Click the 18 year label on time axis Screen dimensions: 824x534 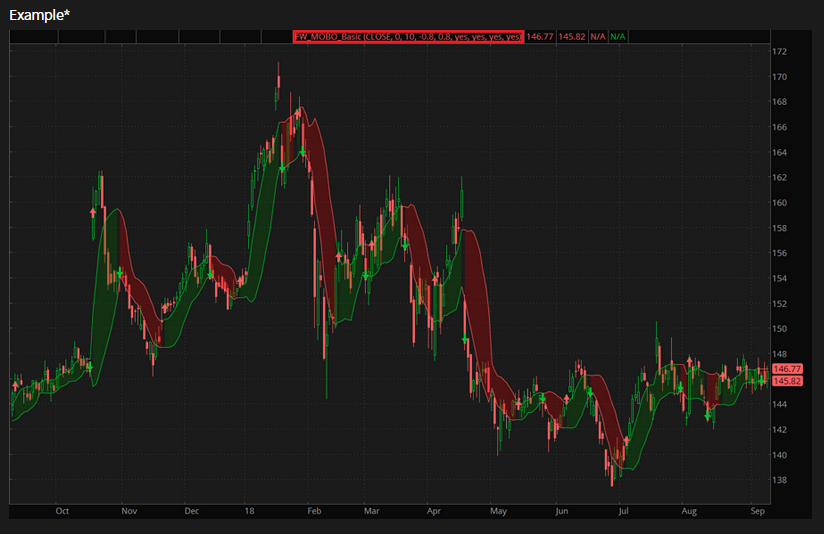tap(249, 511)
